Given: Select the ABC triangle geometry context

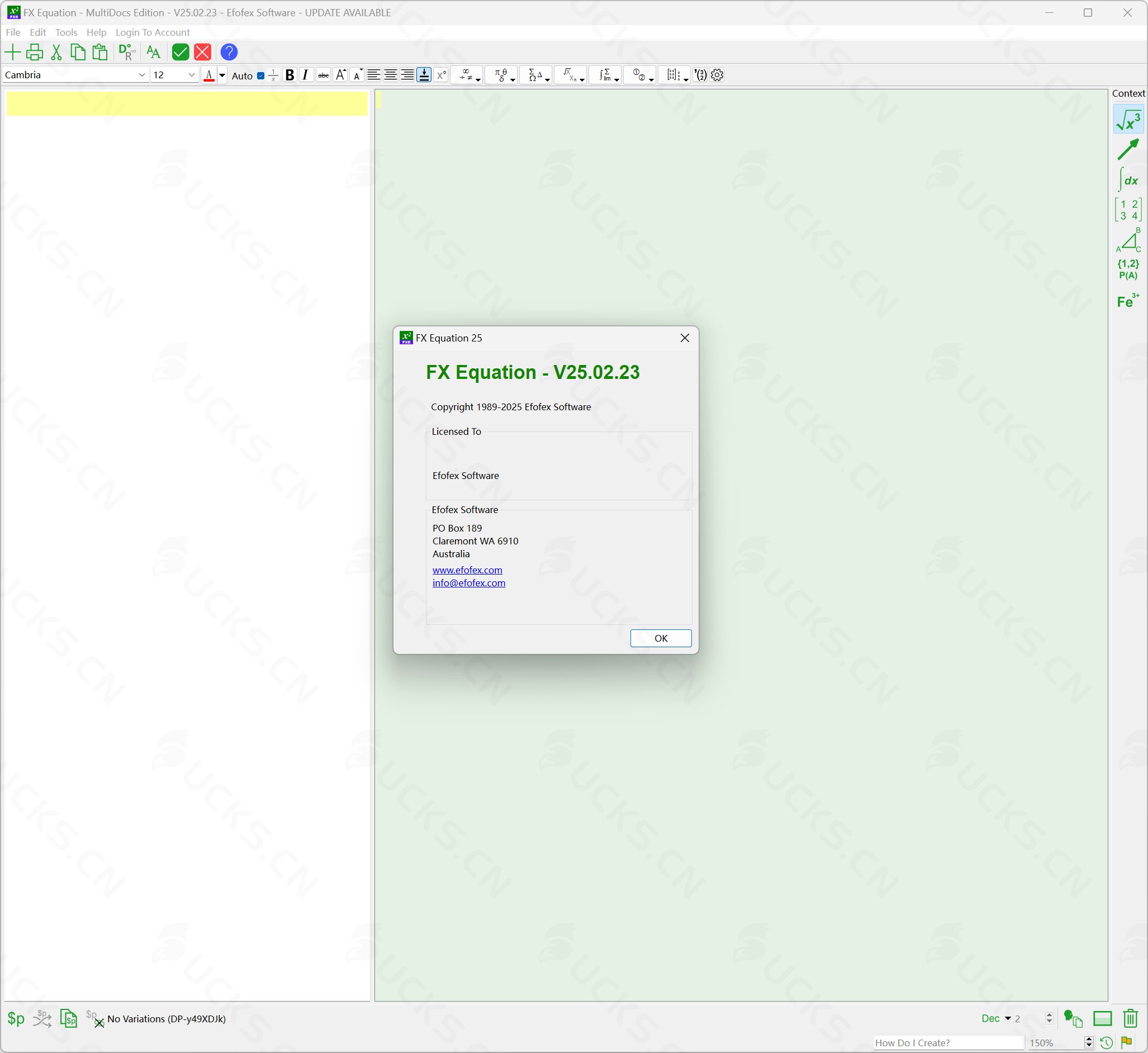Looking at the screenshot, I should (x=1128, y=240).
